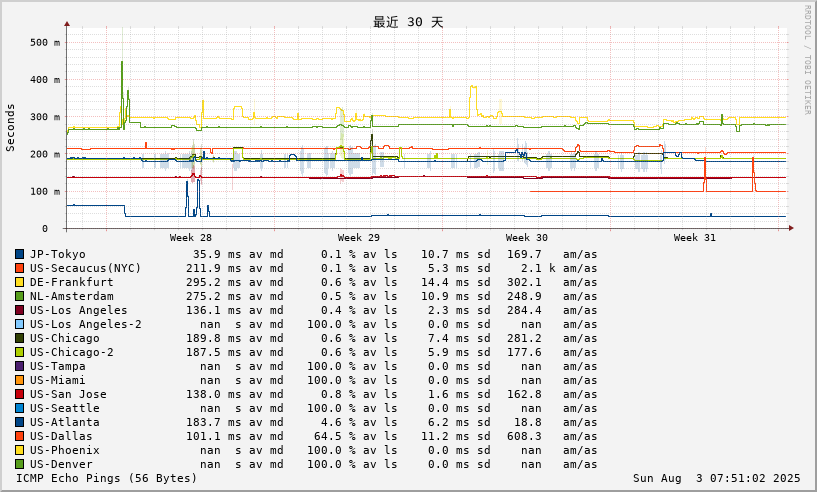817x492 pixels.
Task: Click the 500 m y-axis label
Action: [x=45, y=42]
